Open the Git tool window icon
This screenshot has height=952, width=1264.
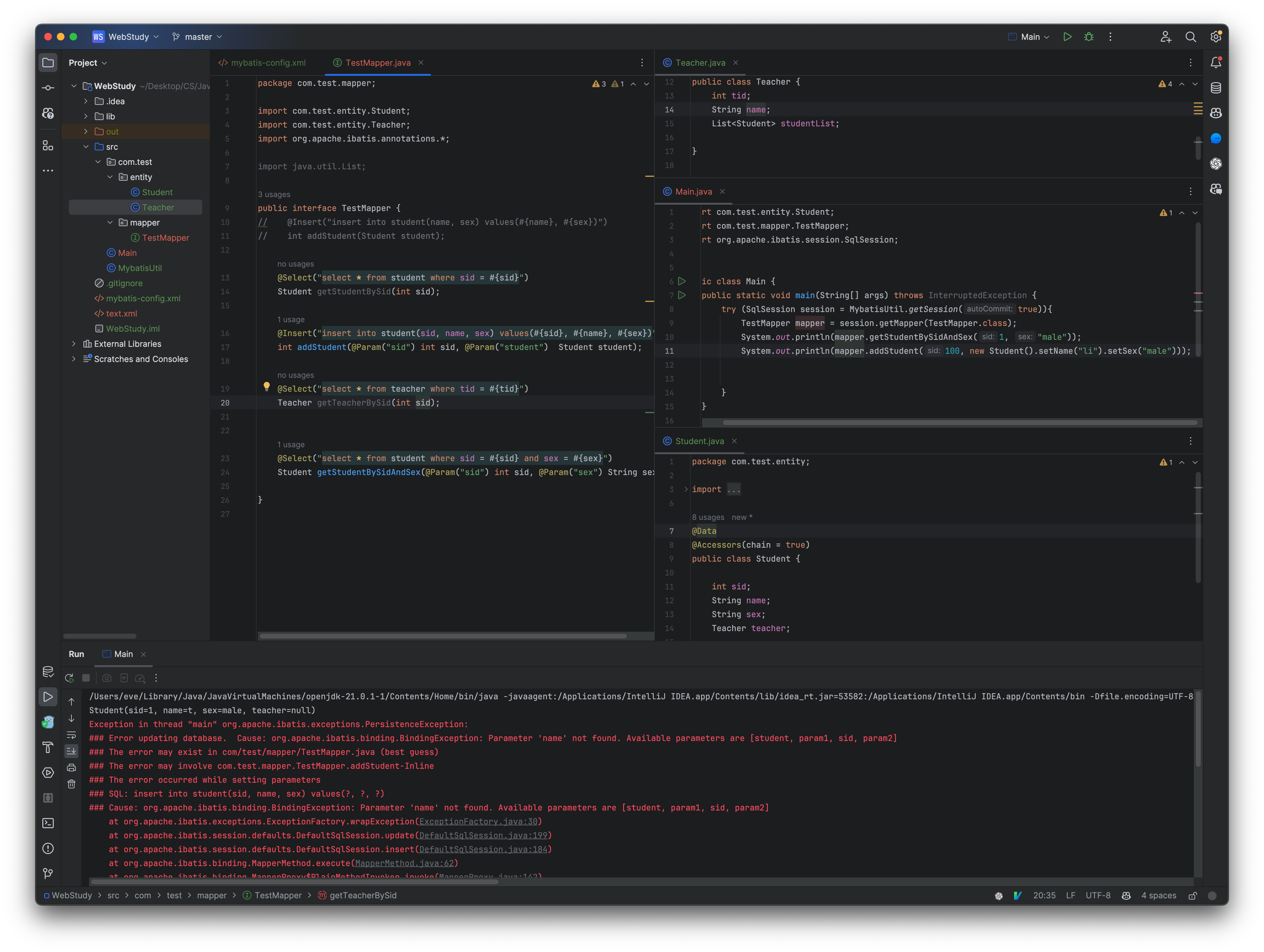point(48,873)
